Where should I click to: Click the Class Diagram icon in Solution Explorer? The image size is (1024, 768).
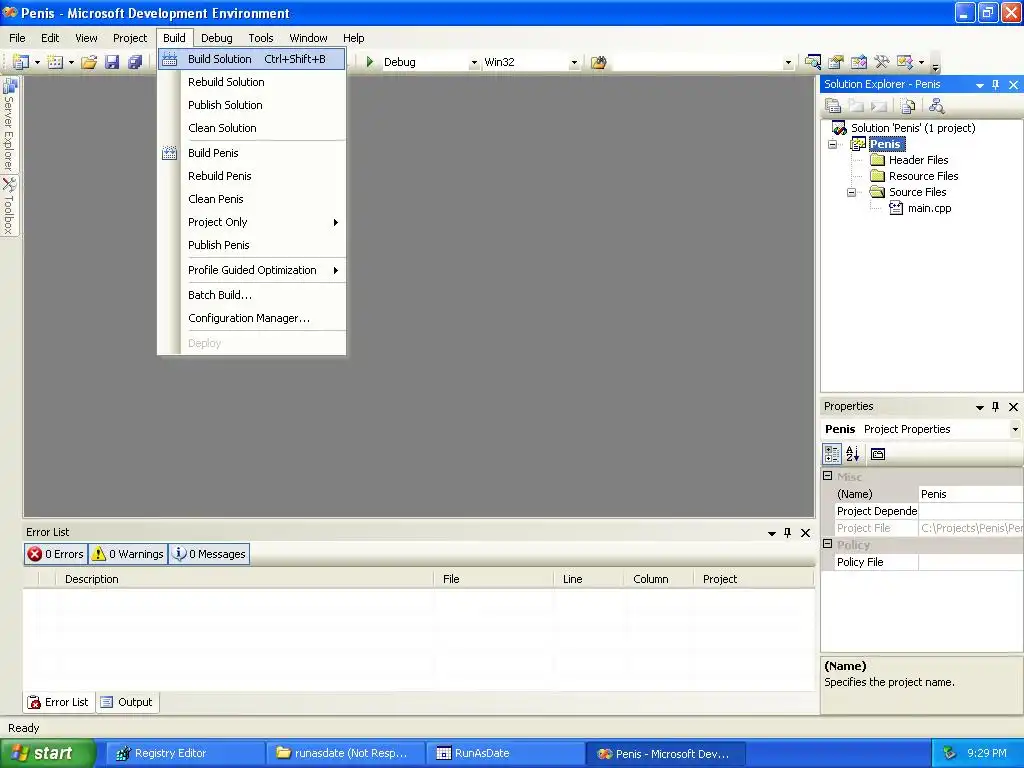pos(936,106)
